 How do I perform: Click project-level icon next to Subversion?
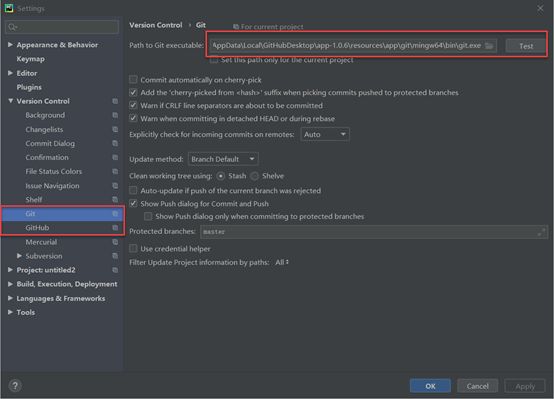point(115,256)
